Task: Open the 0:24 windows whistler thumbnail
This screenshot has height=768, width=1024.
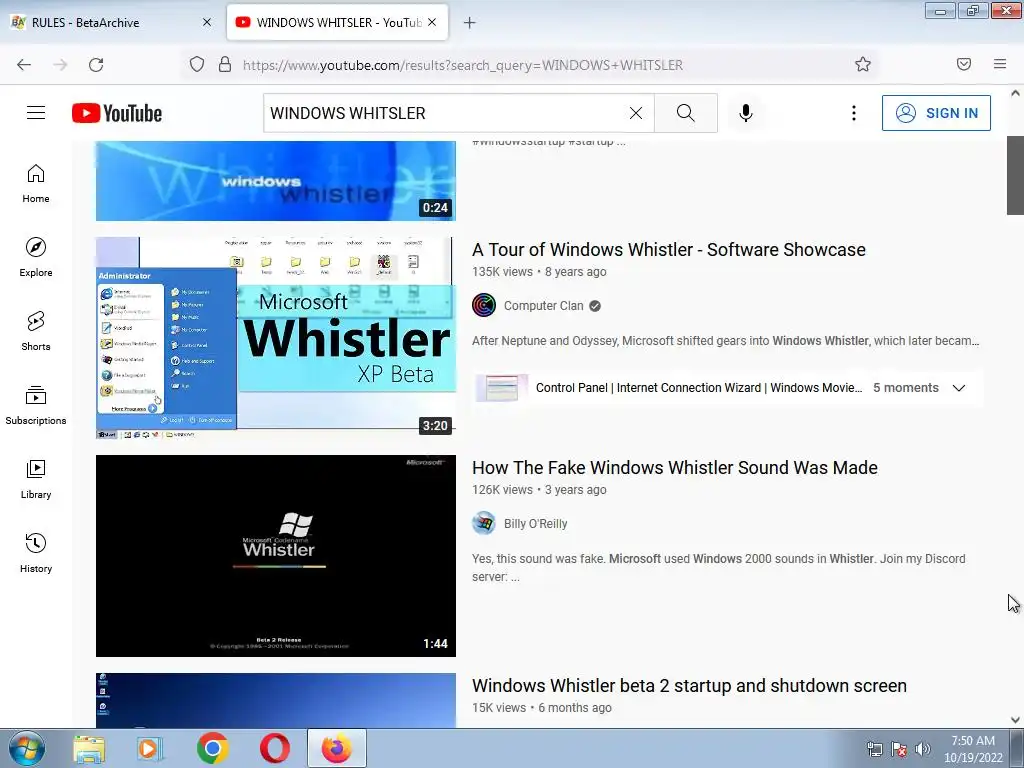Action: [x=276, y=181]
